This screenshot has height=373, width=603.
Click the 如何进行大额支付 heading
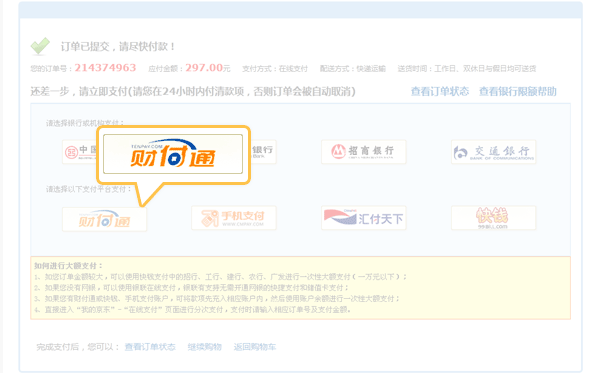point(68,266)
